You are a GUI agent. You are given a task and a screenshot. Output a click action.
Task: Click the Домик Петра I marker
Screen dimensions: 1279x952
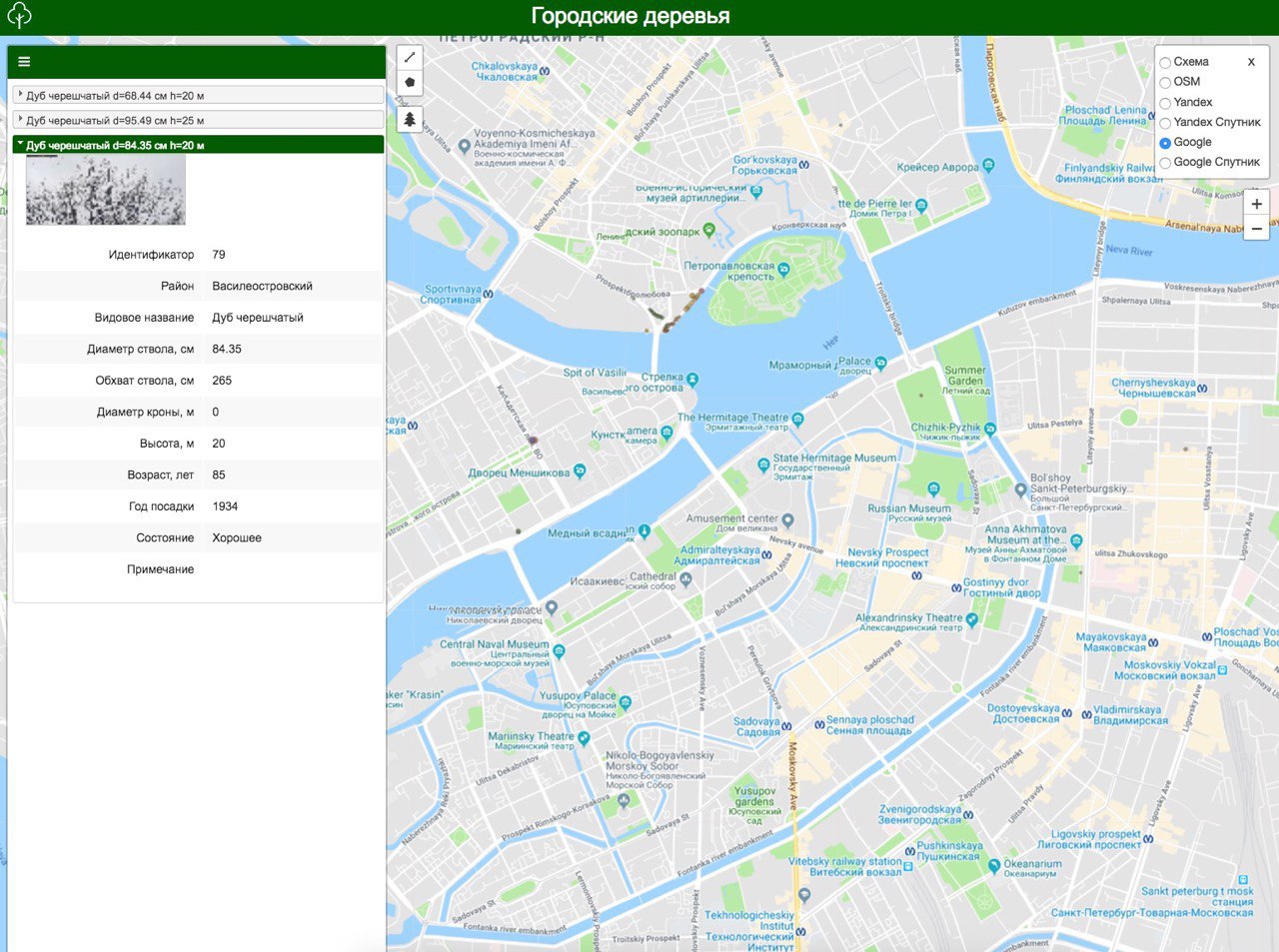click(x=921, y=206)
